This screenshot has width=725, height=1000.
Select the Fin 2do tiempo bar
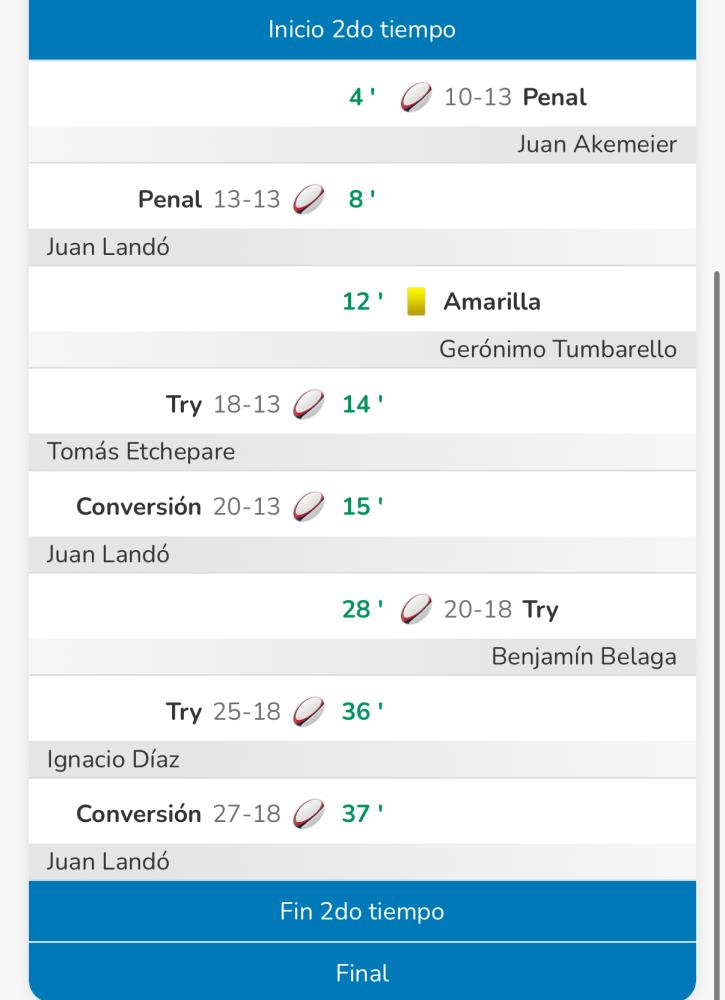(362, 912)
